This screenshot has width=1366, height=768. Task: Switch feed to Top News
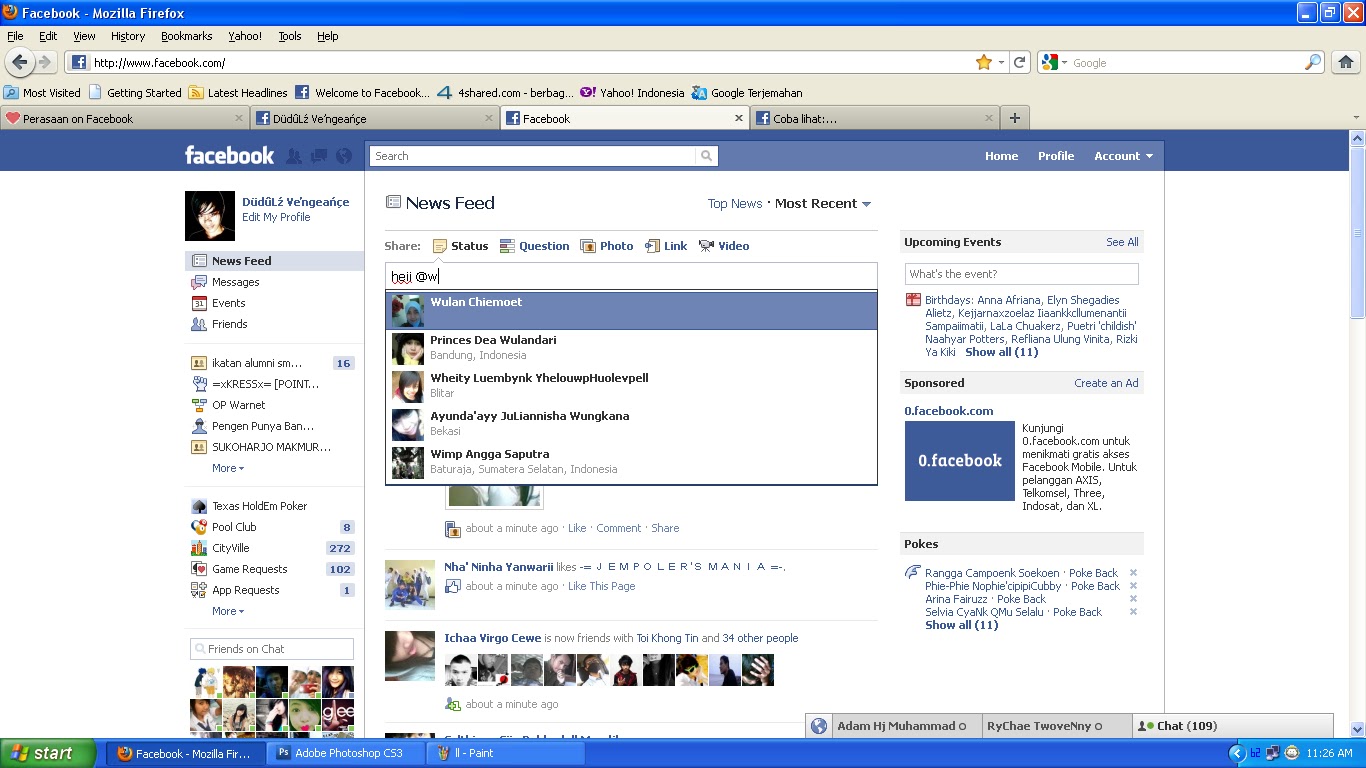[735, 203]
